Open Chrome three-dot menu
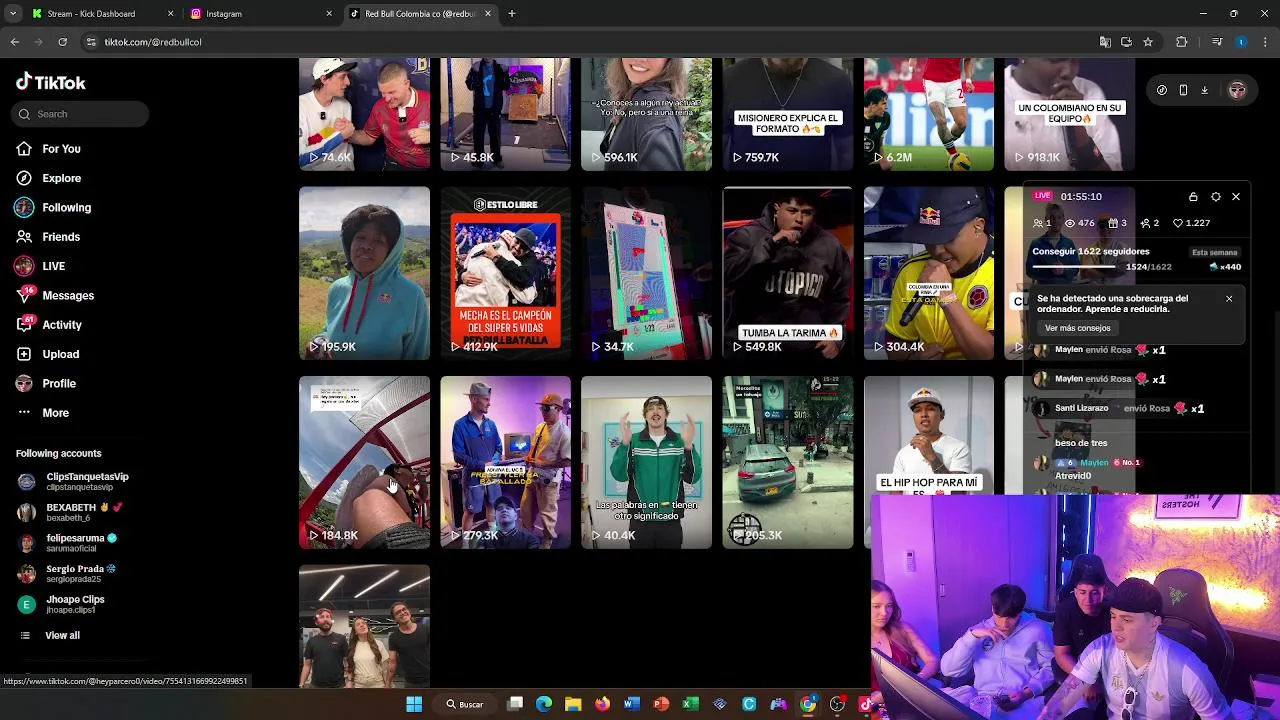The image size is (1280, 720). [1265, 42]
